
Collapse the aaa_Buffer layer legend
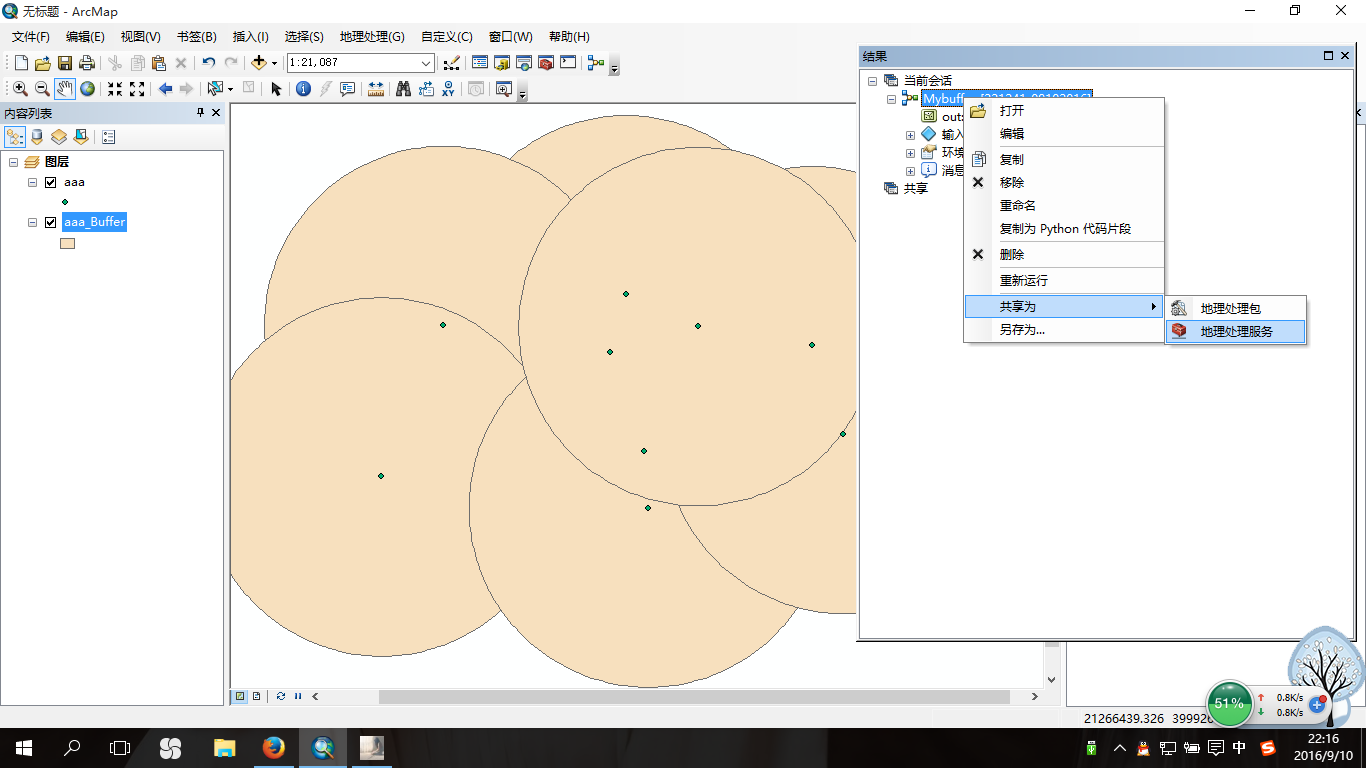33,222
